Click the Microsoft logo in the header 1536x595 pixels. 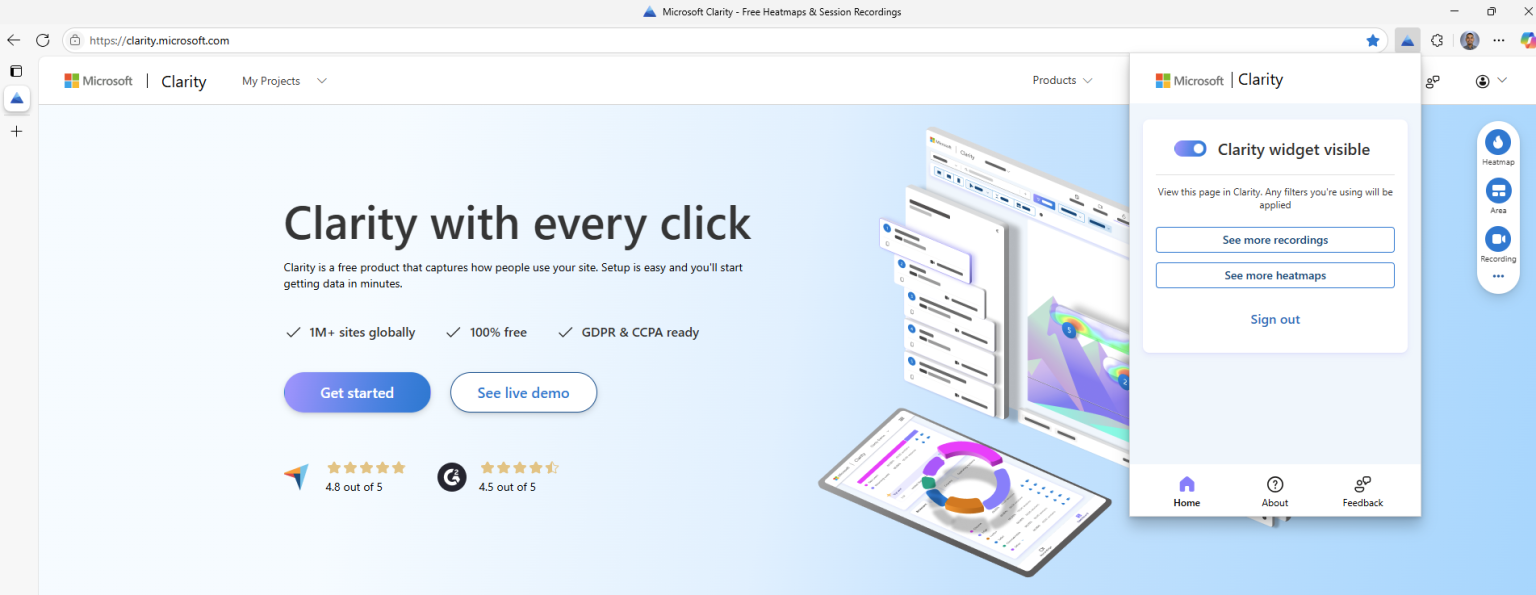[x=98, y=80]
